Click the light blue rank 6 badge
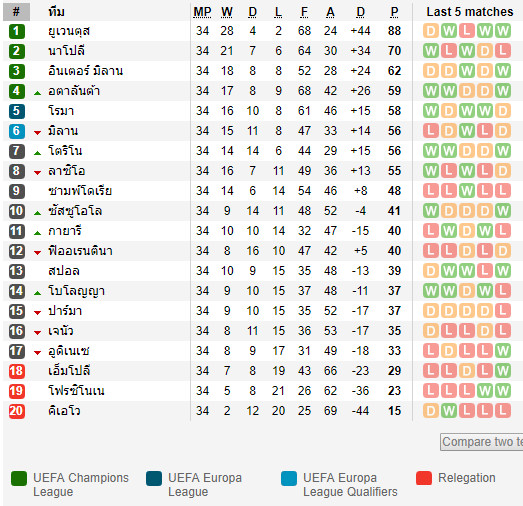The image size is (523, 506). point(16,131)
